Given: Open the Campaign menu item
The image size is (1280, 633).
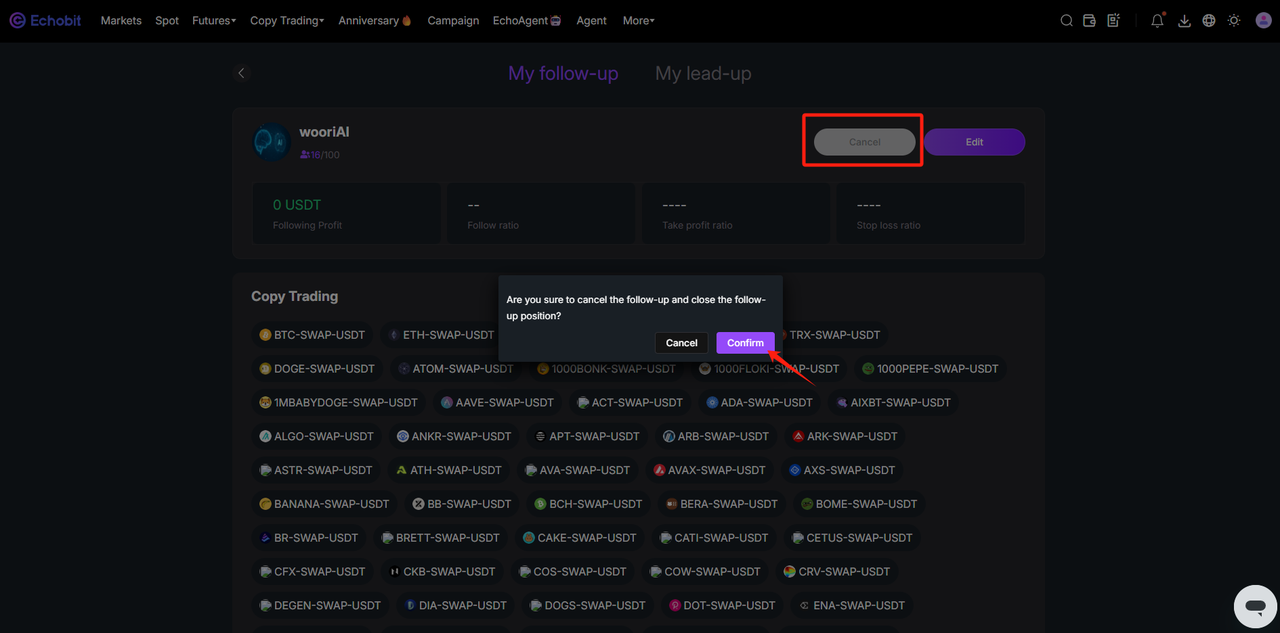Looking at the screenshot, I should tap(453, 20).
